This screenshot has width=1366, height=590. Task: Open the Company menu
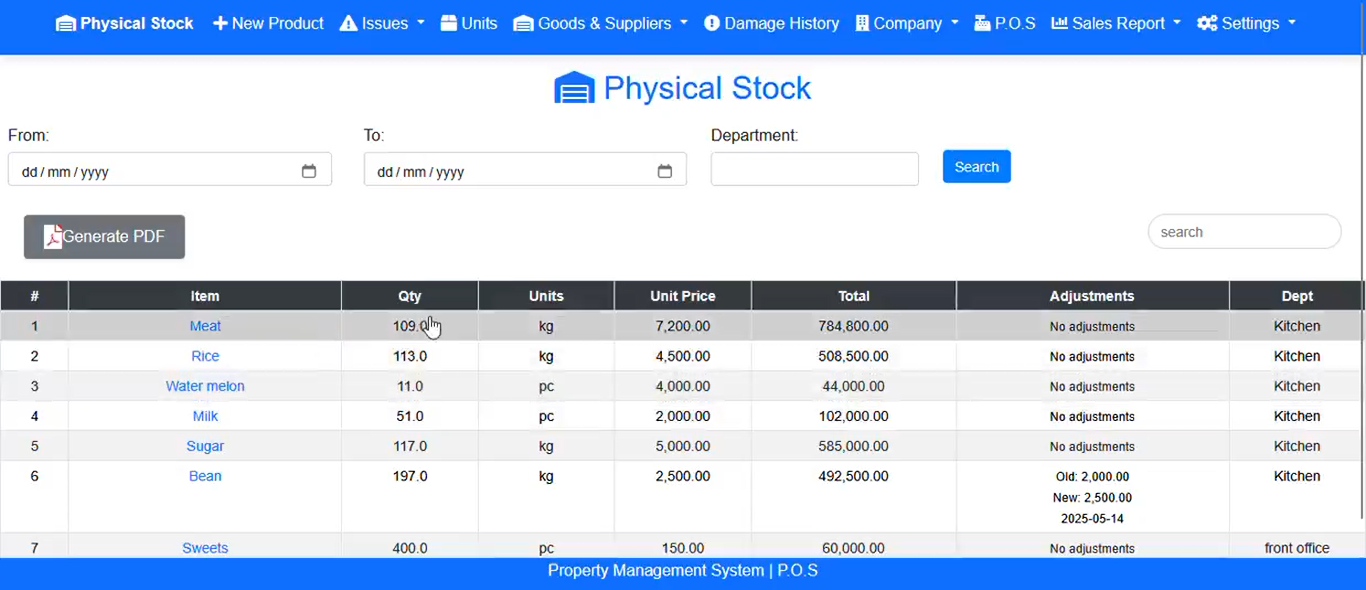tap(907, 23)
